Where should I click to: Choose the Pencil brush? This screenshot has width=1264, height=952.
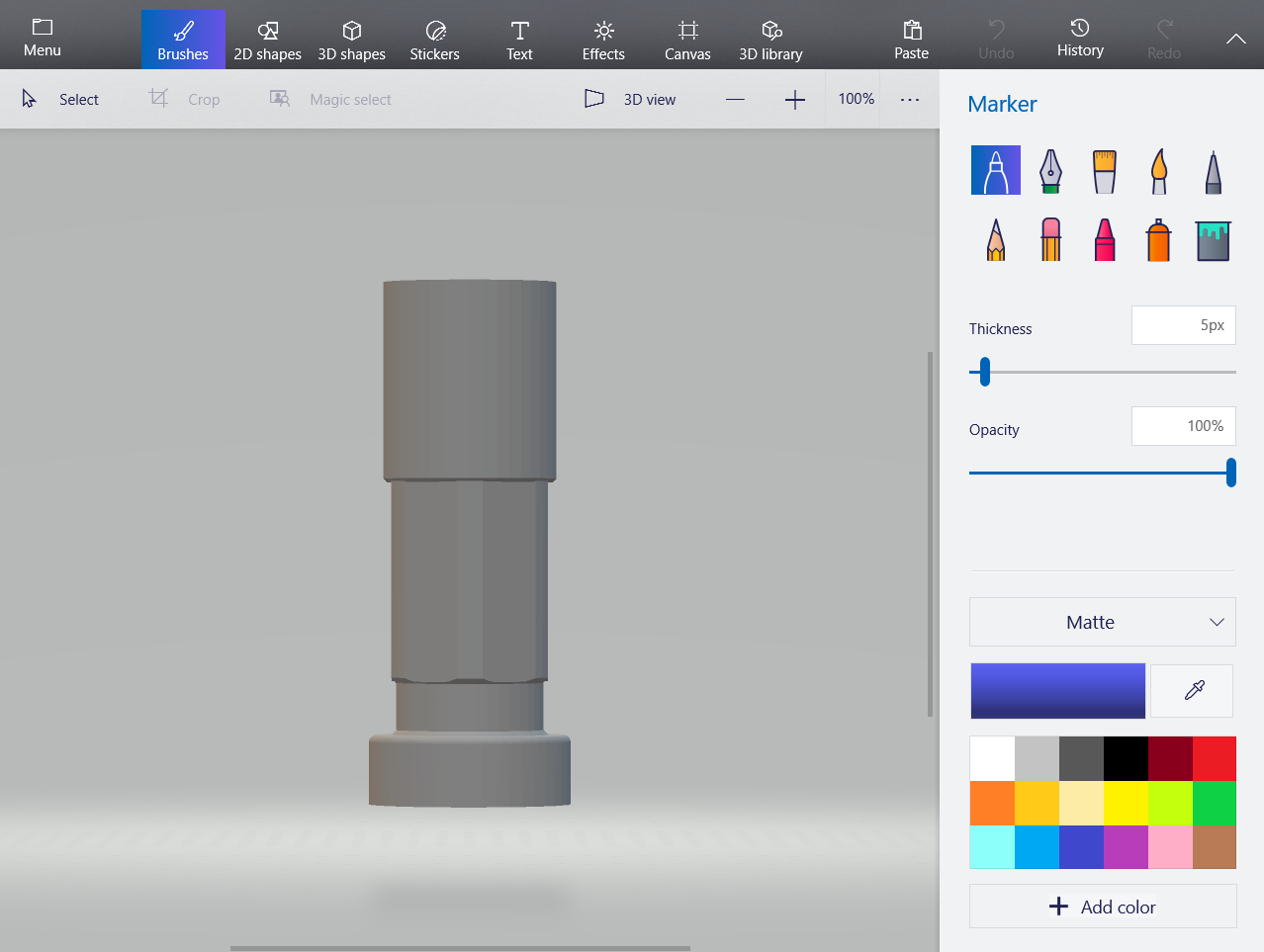(996, 240)
